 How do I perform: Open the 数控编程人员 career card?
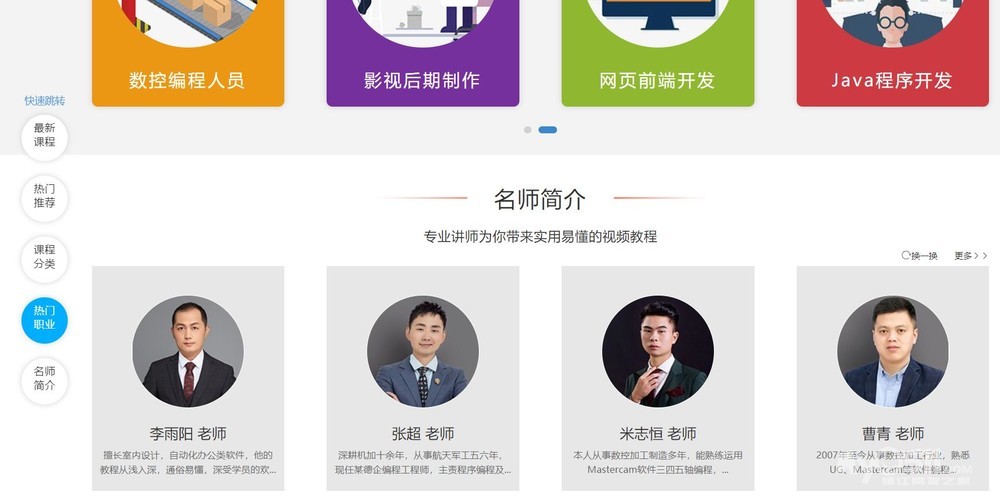click(x=188, y=53)
